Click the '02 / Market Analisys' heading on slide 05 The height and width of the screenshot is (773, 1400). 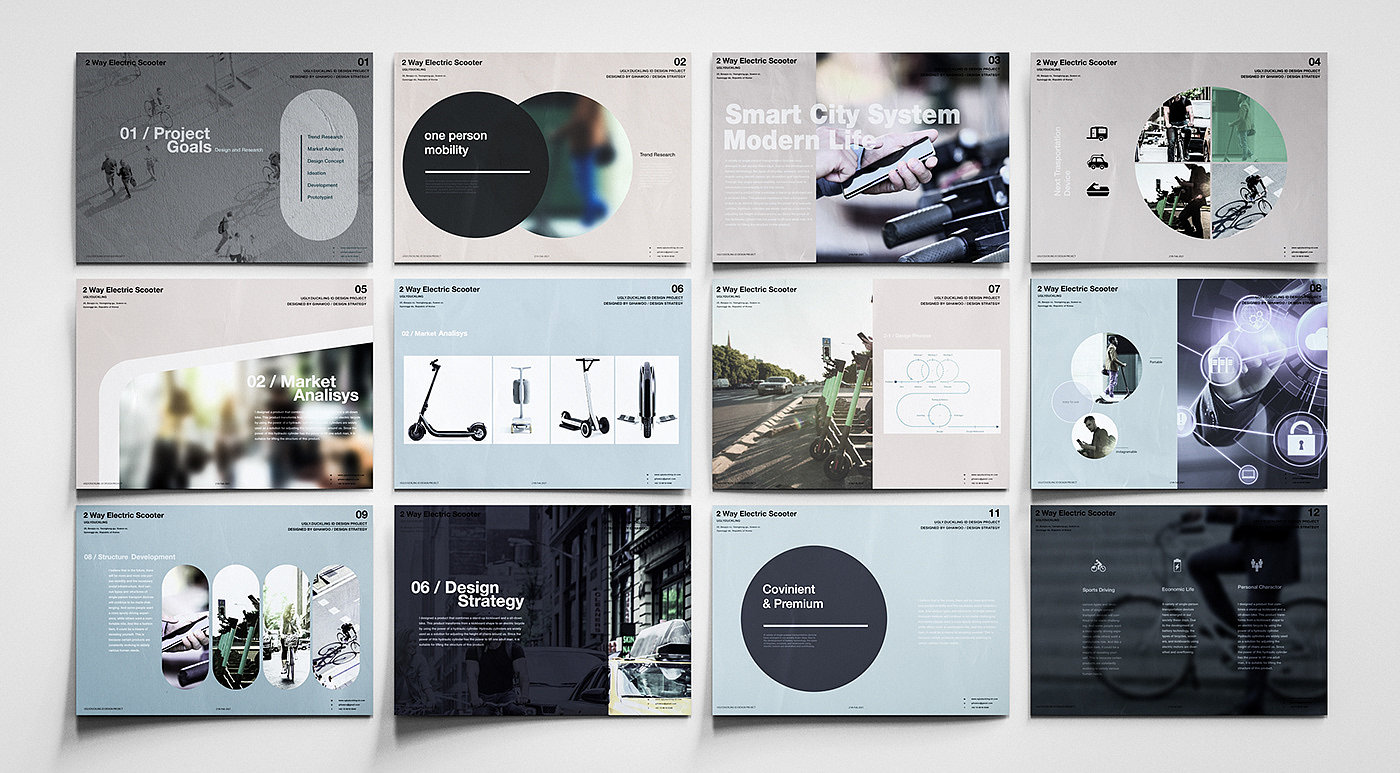tap(303, 388)
